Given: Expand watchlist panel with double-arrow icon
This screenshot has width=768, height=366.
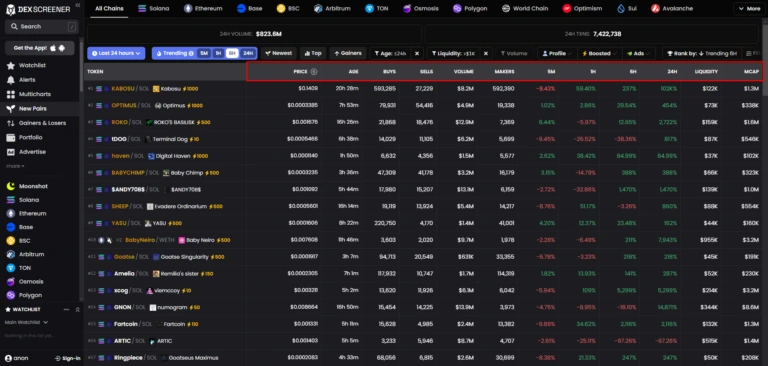Looking at the screenshot, I should coord(77,310).
